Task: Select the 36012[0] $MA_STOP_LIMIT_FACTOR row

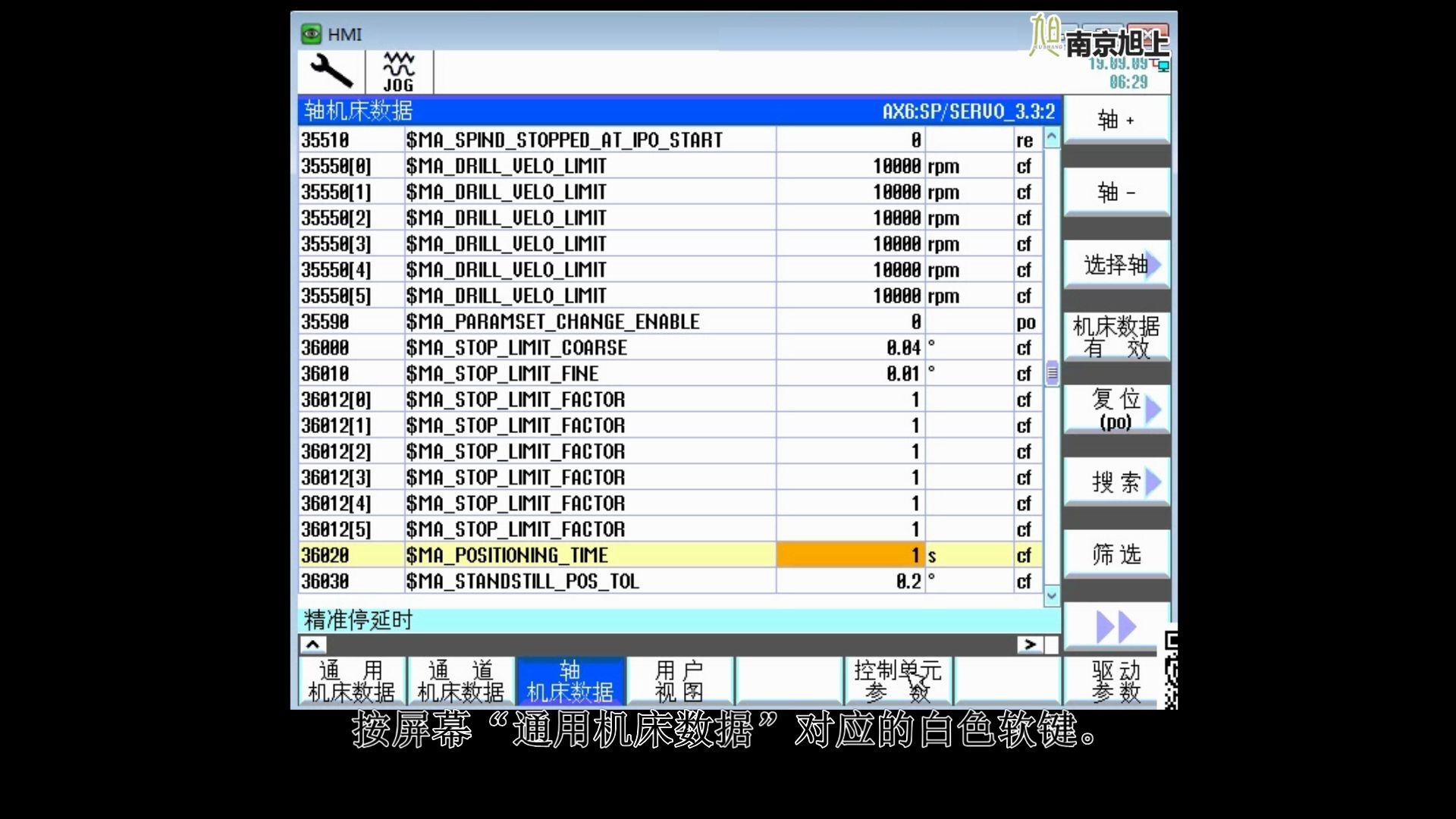Action: [670, 399]
